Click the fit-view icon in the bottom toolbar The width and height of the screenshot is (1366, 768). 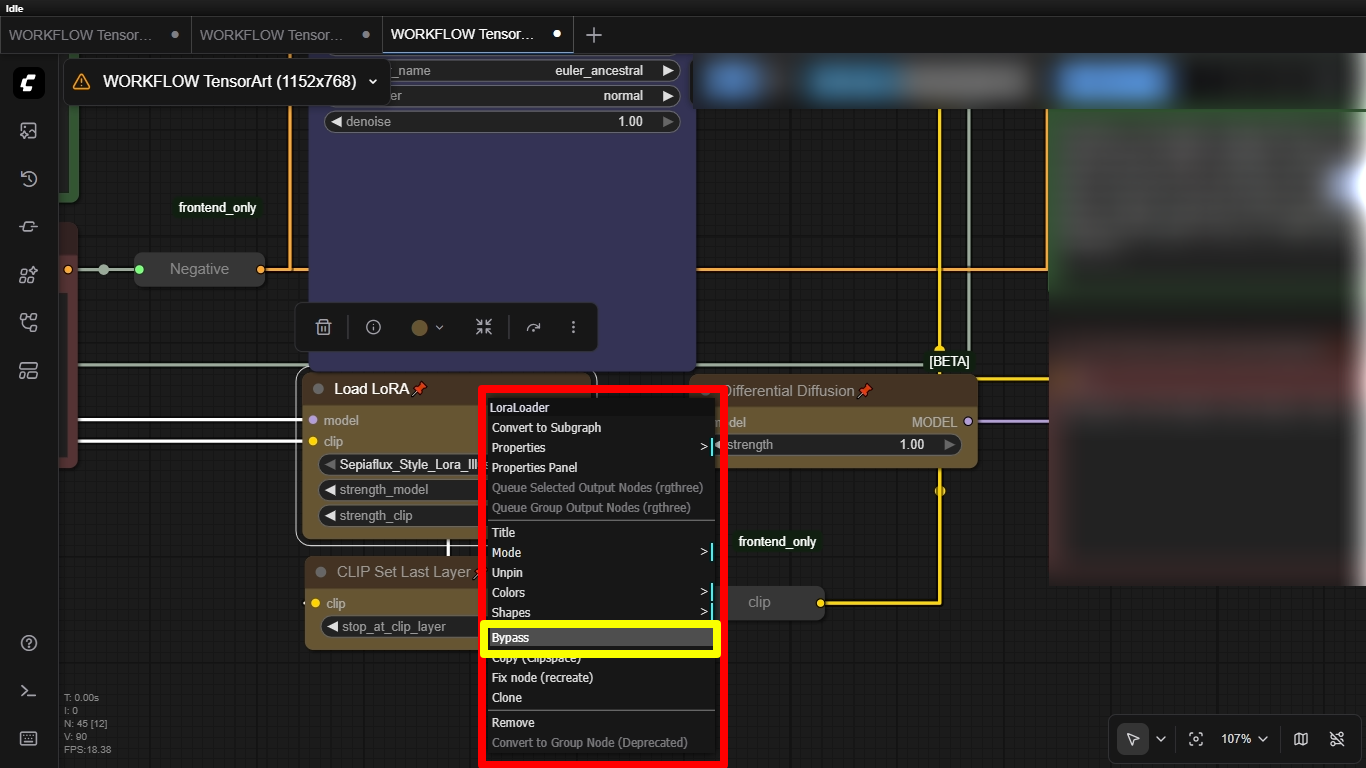1196,738
